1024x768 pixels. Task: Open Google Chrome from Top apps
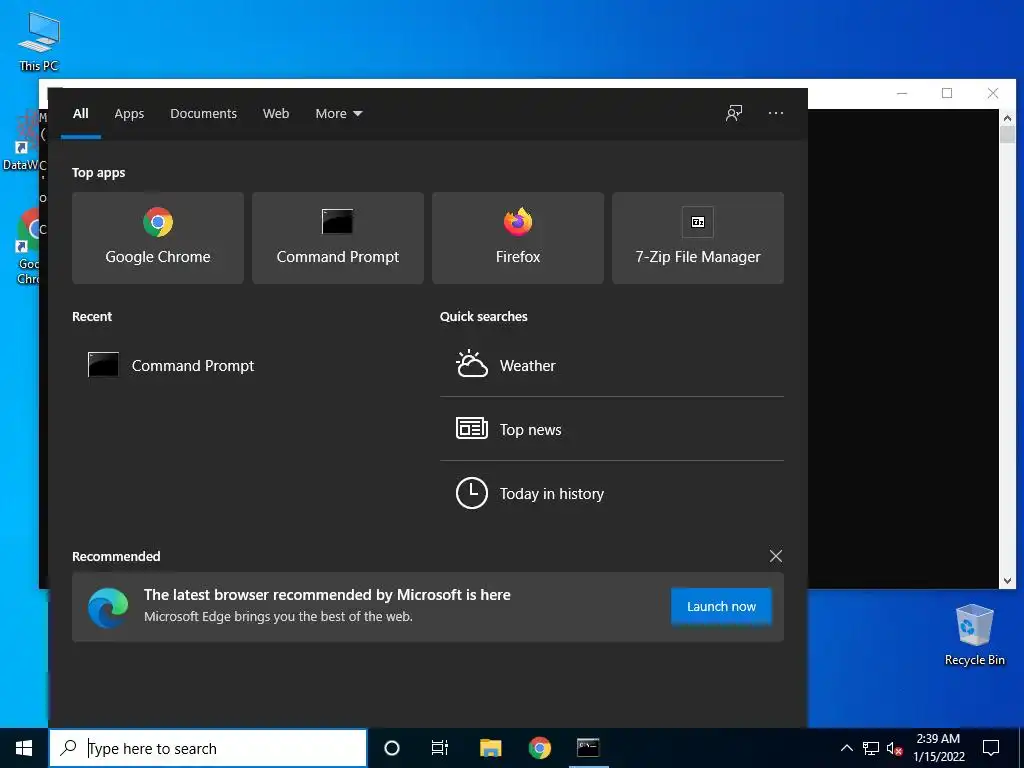(157, 238)
